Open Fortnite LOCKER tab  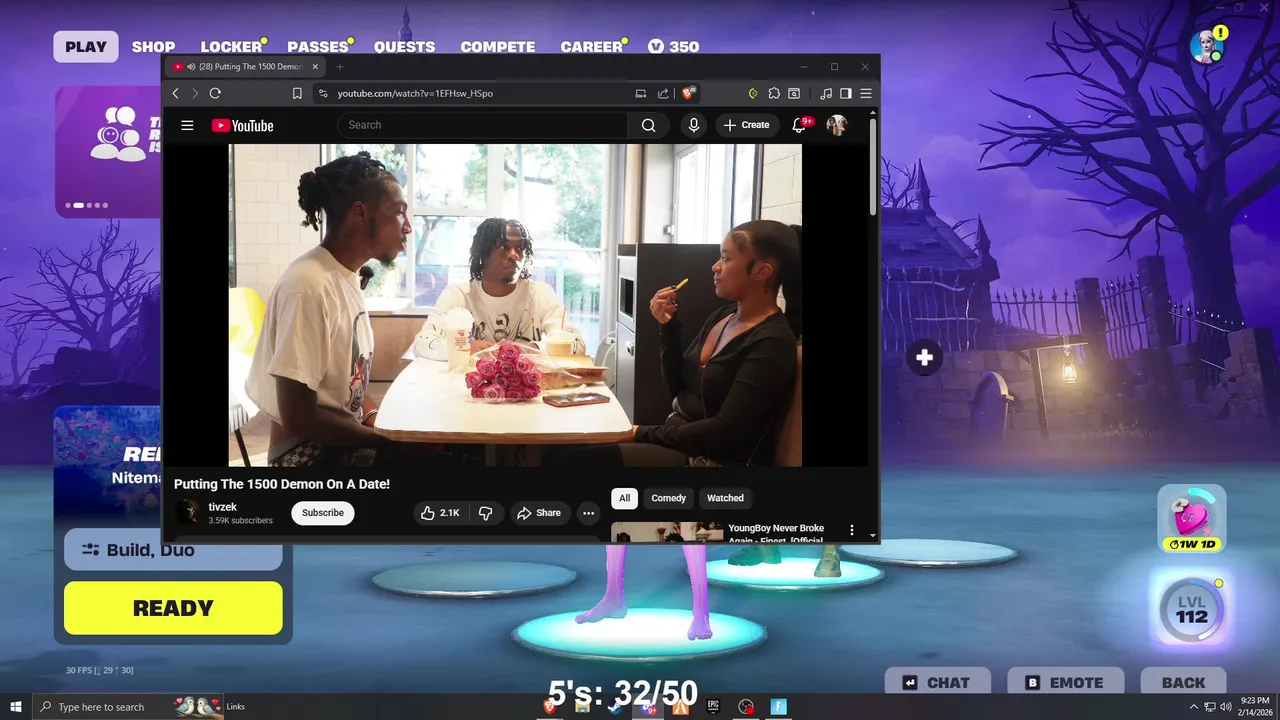point(231,47)
